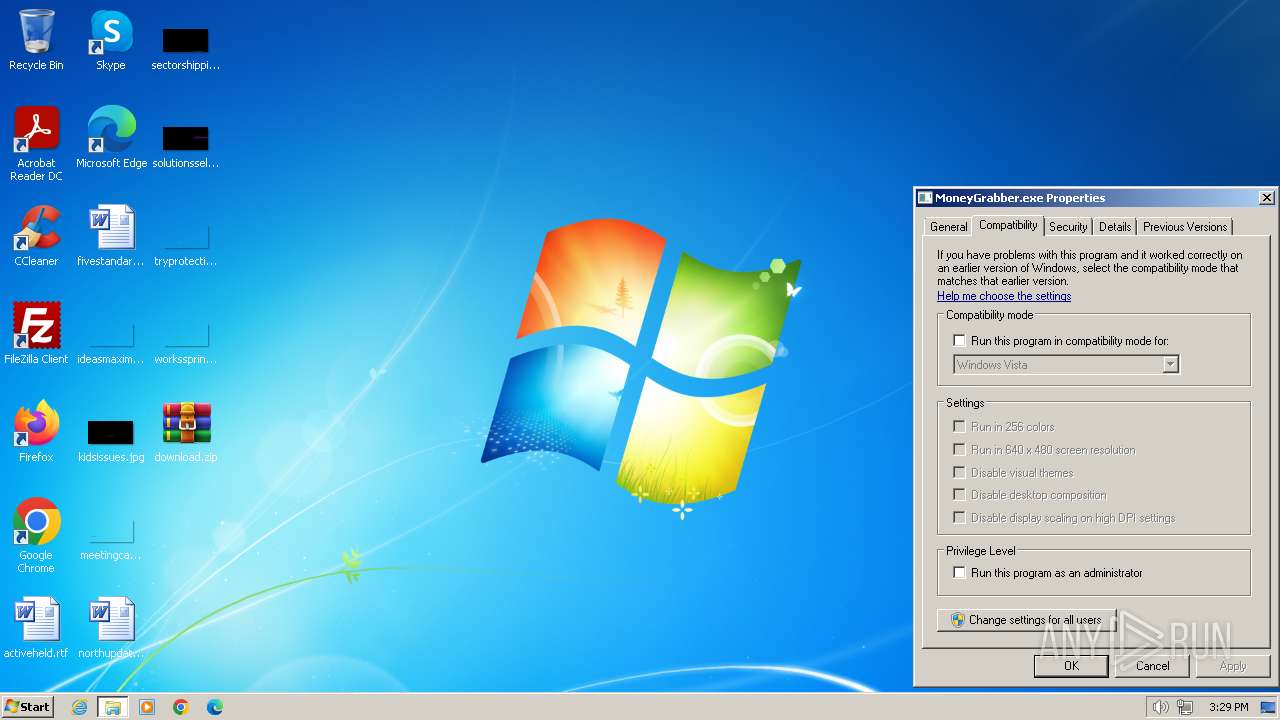This screenshot has height=720, width=1280.
Task: Launch Microsoft Edge desktop shortcut
Action: click(x=111, y=138)
